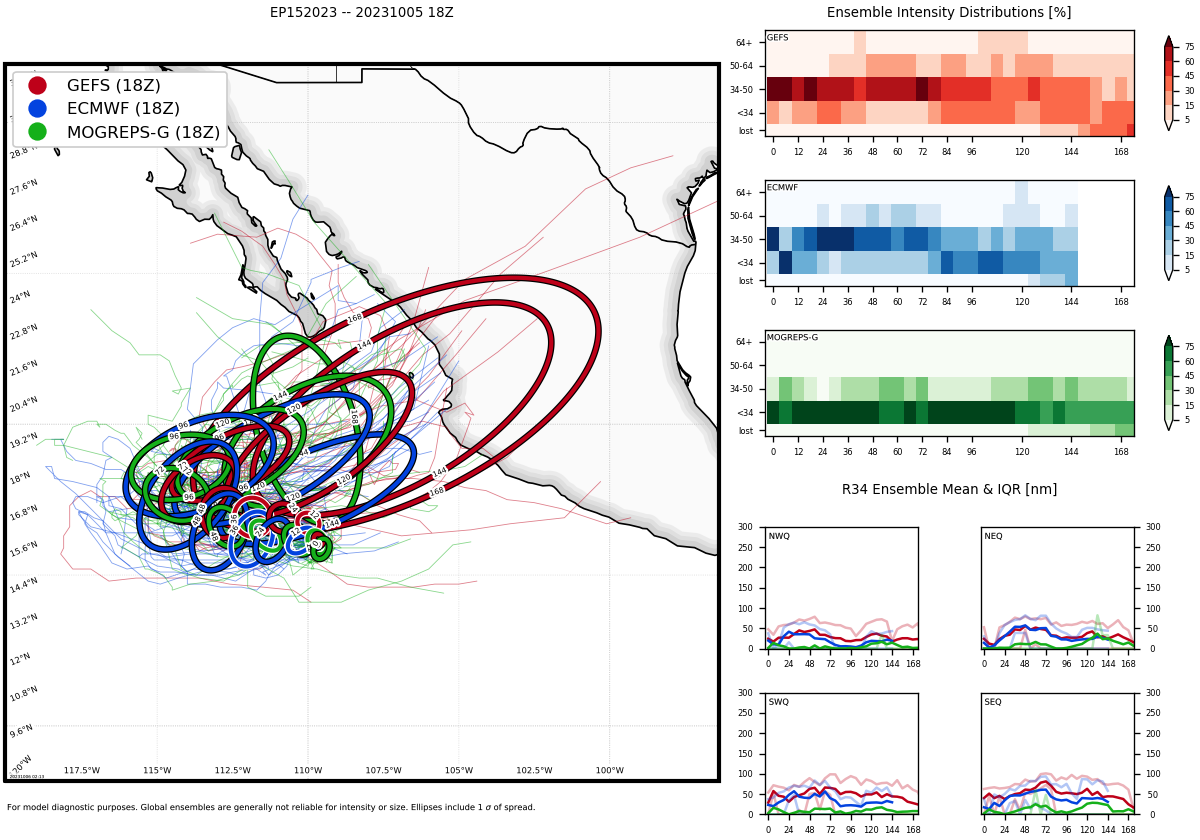Viewport: 1200px width, 840px height.
Task: Click the '<34' row label of the ECMWF heatmap
Action: point(745,263)
